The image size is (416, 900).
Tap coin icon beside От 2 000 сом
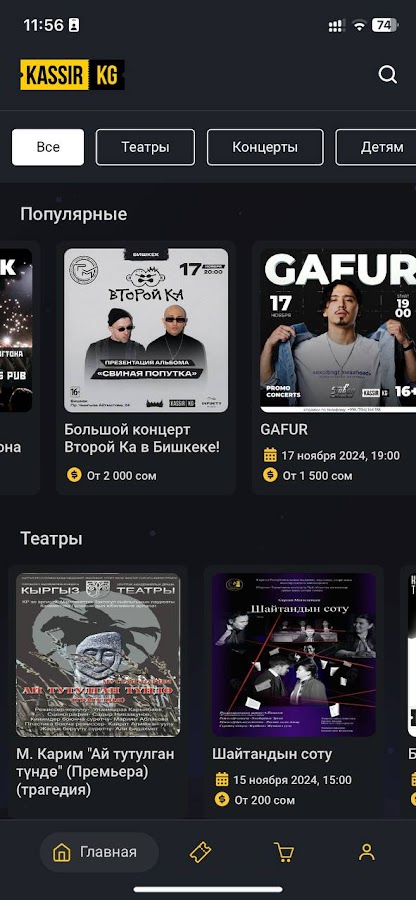(74, 475)
